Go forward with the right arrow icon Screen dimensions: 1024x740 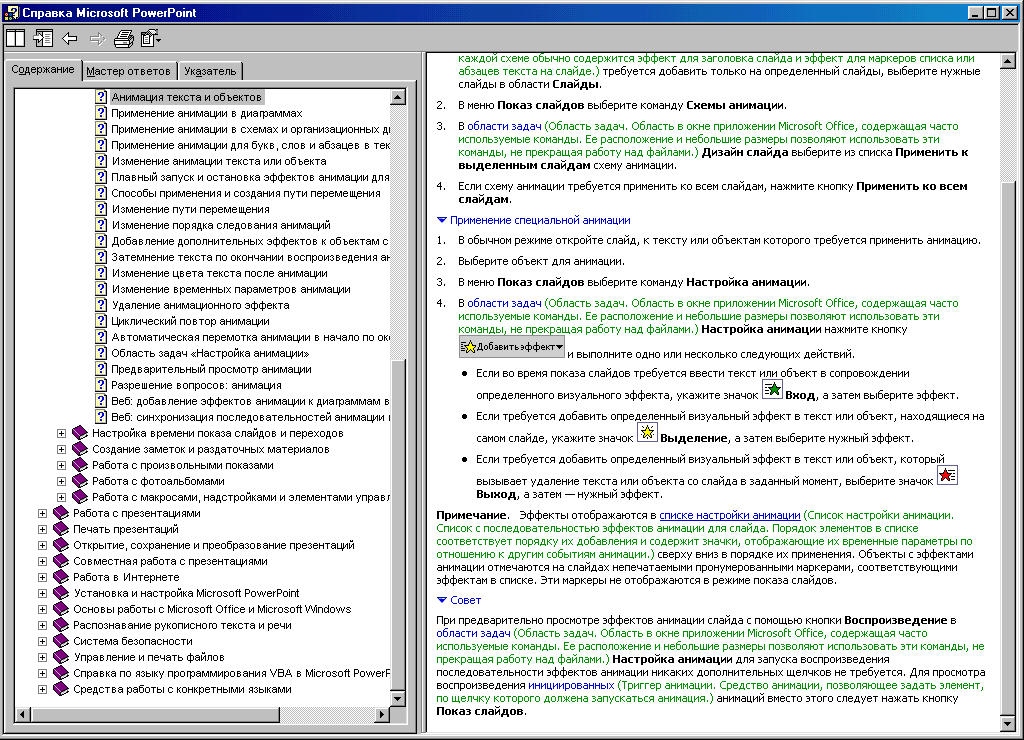tap(97, 39)
